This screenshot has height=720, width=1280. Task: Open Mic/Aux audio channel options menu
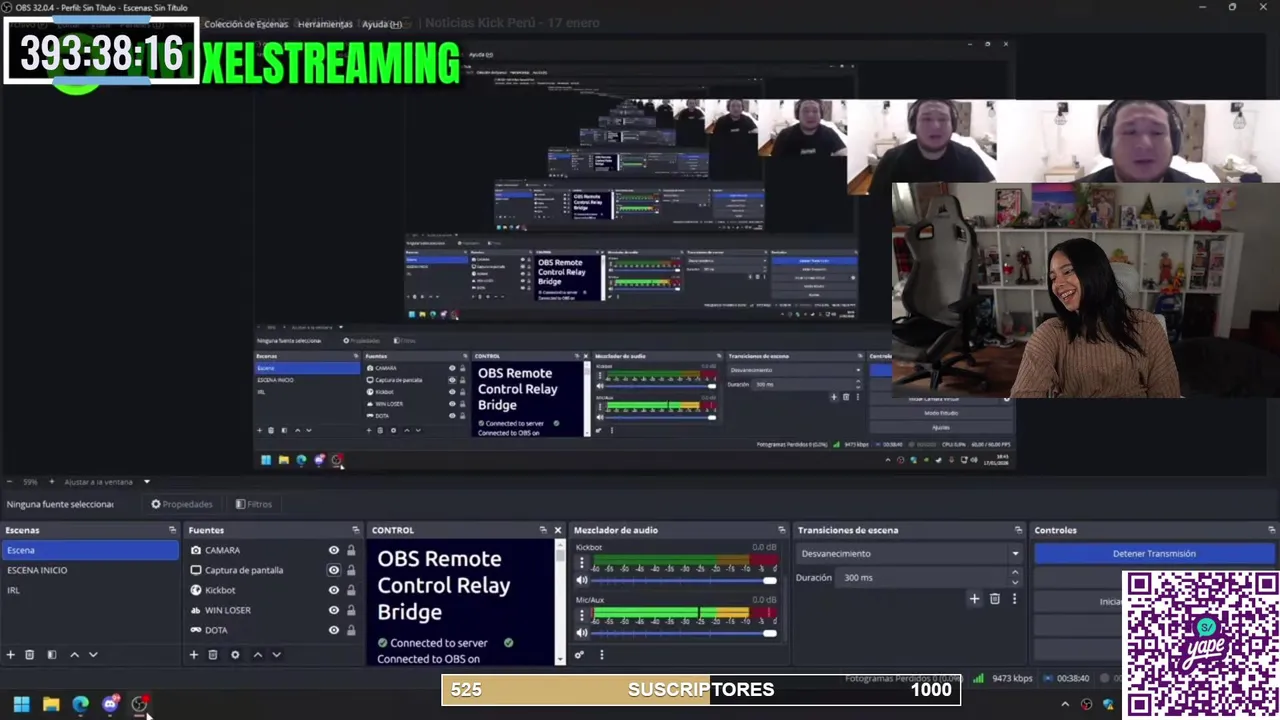(x=581, y=616)
